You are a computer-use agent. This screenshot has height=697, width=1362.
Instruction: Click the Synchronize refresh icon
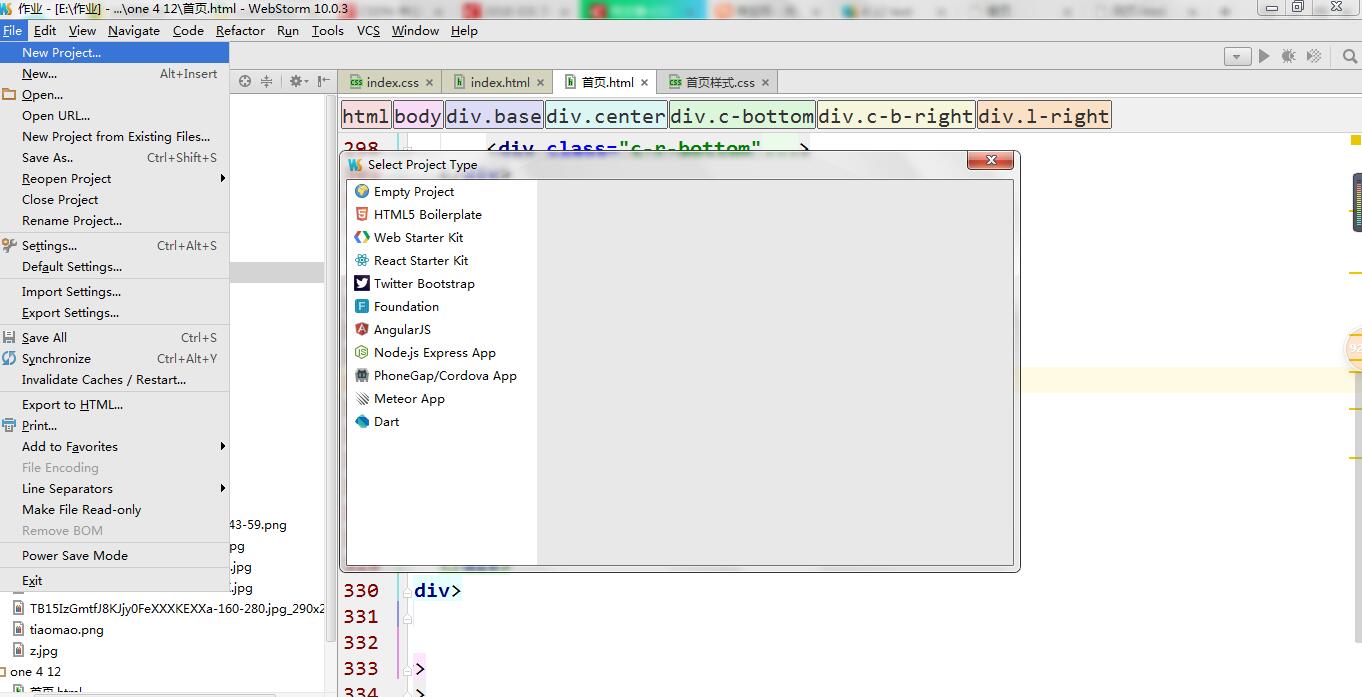pyautogui.click(x=9, y=358)
